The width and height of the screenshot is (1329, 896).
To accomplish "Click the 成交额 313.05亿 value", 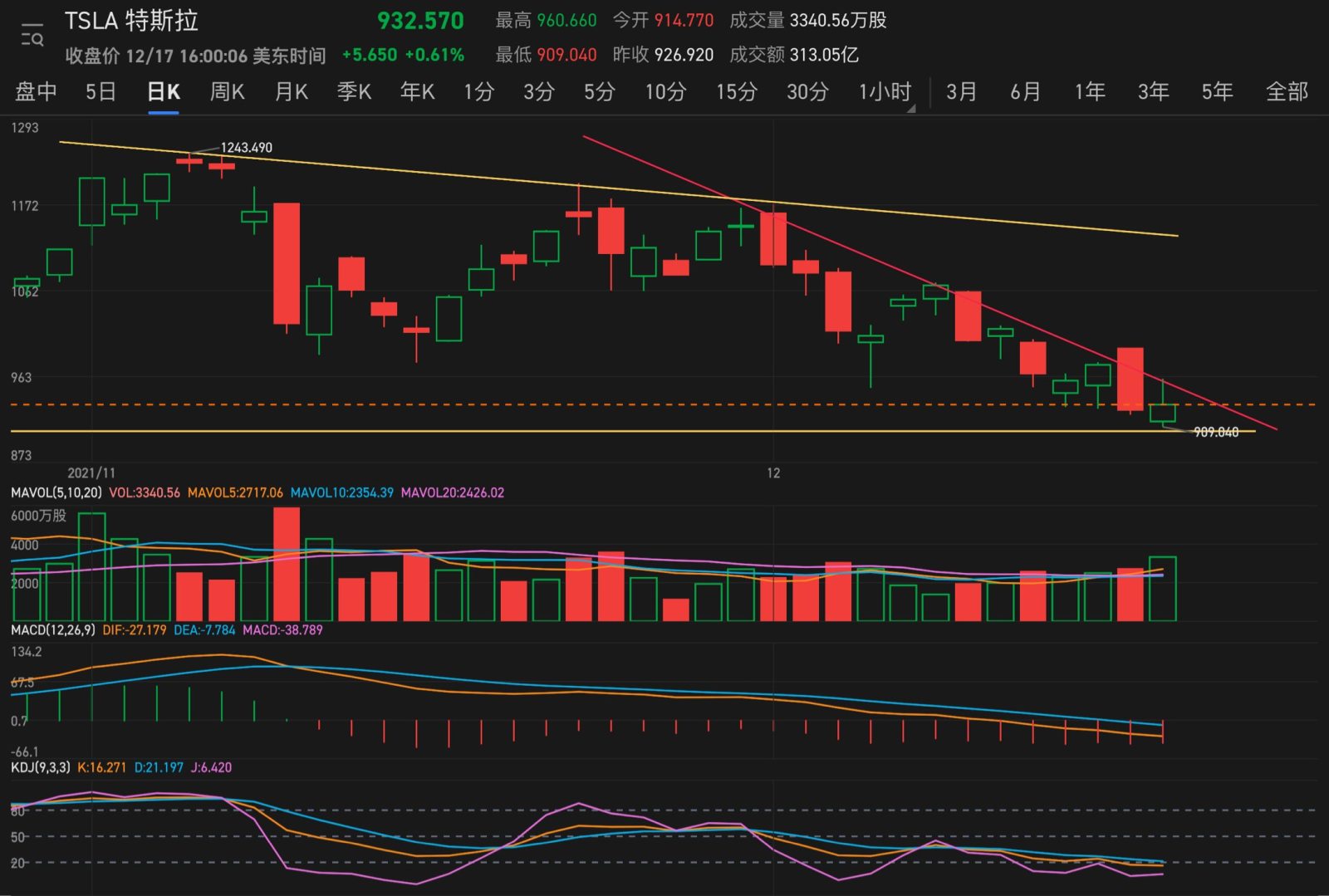I will [824, 55].
